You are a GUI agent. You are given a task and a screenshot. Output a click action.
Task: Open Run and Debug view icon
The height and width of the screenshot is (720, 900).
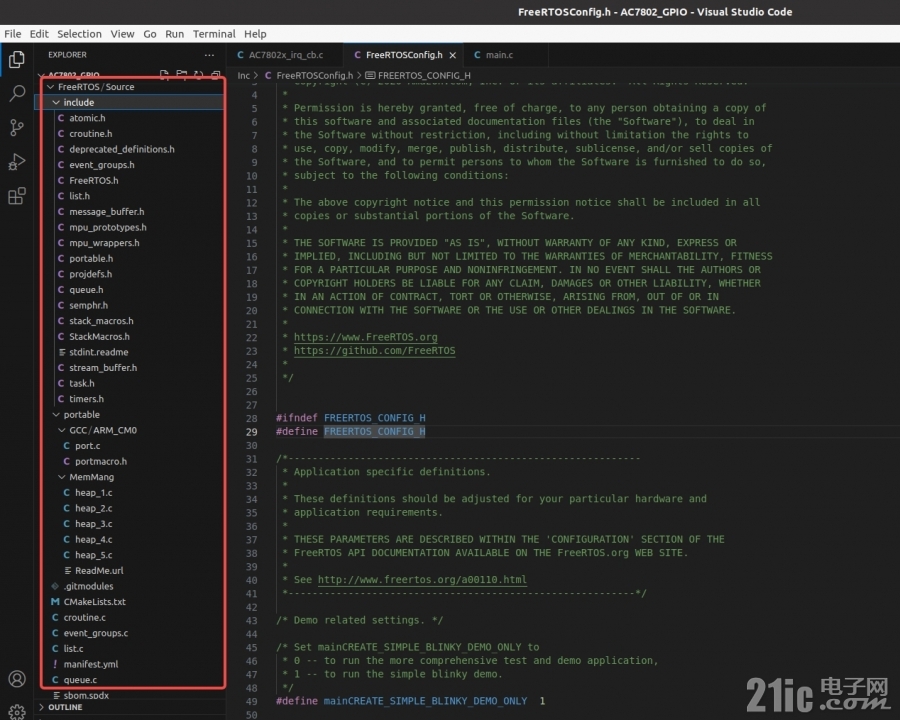17,162
